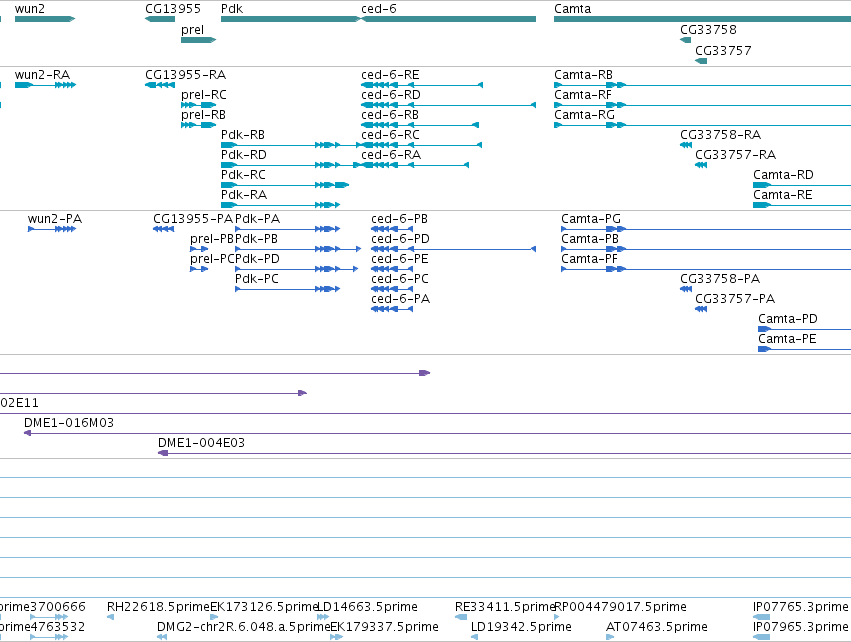The width and height of the screenshot is (851, 642).
Task: Click the CG33758-PA protein feature
Action: coord(686,289)
